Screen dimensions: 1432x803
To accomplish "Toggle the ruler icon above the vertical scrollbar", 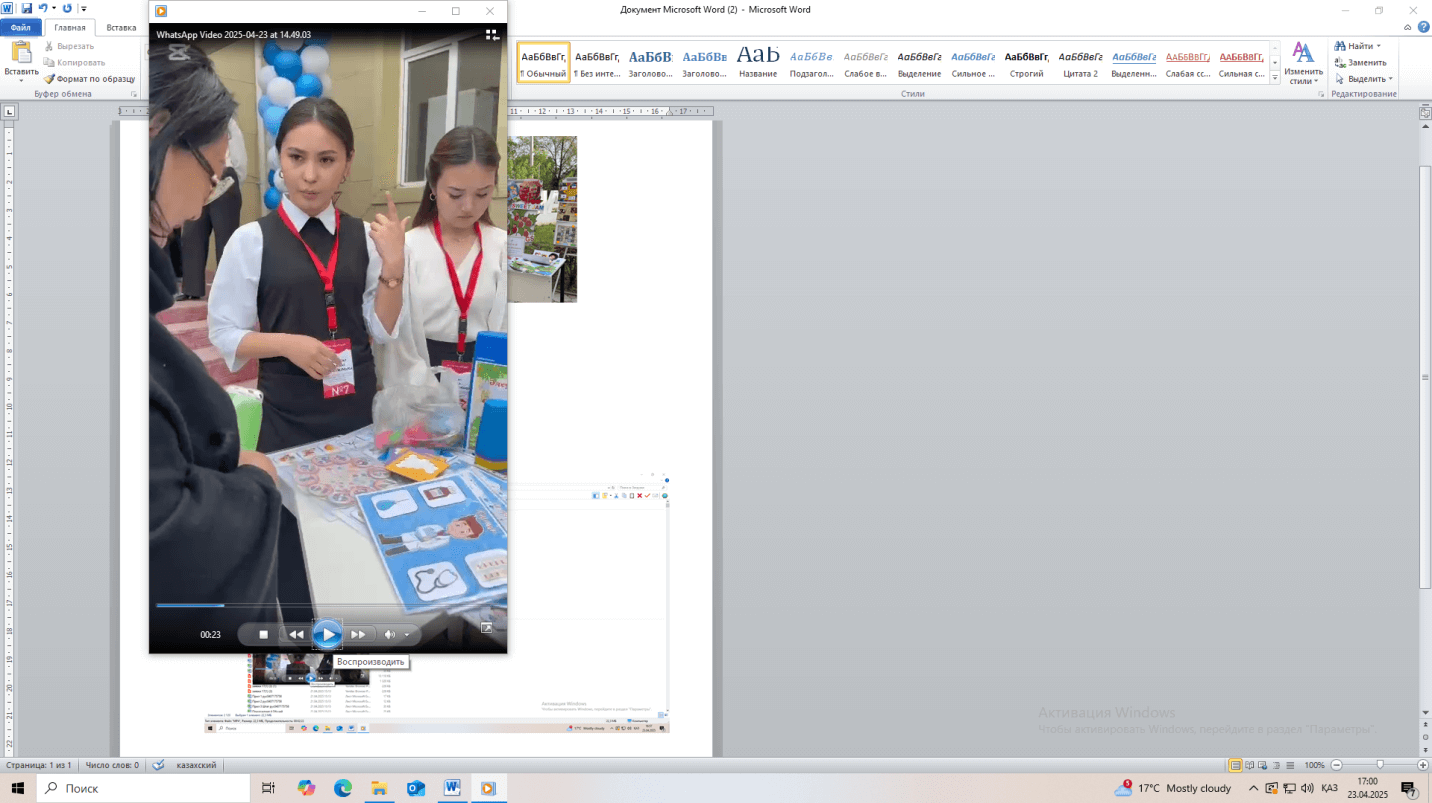I will click(1425, 113).
